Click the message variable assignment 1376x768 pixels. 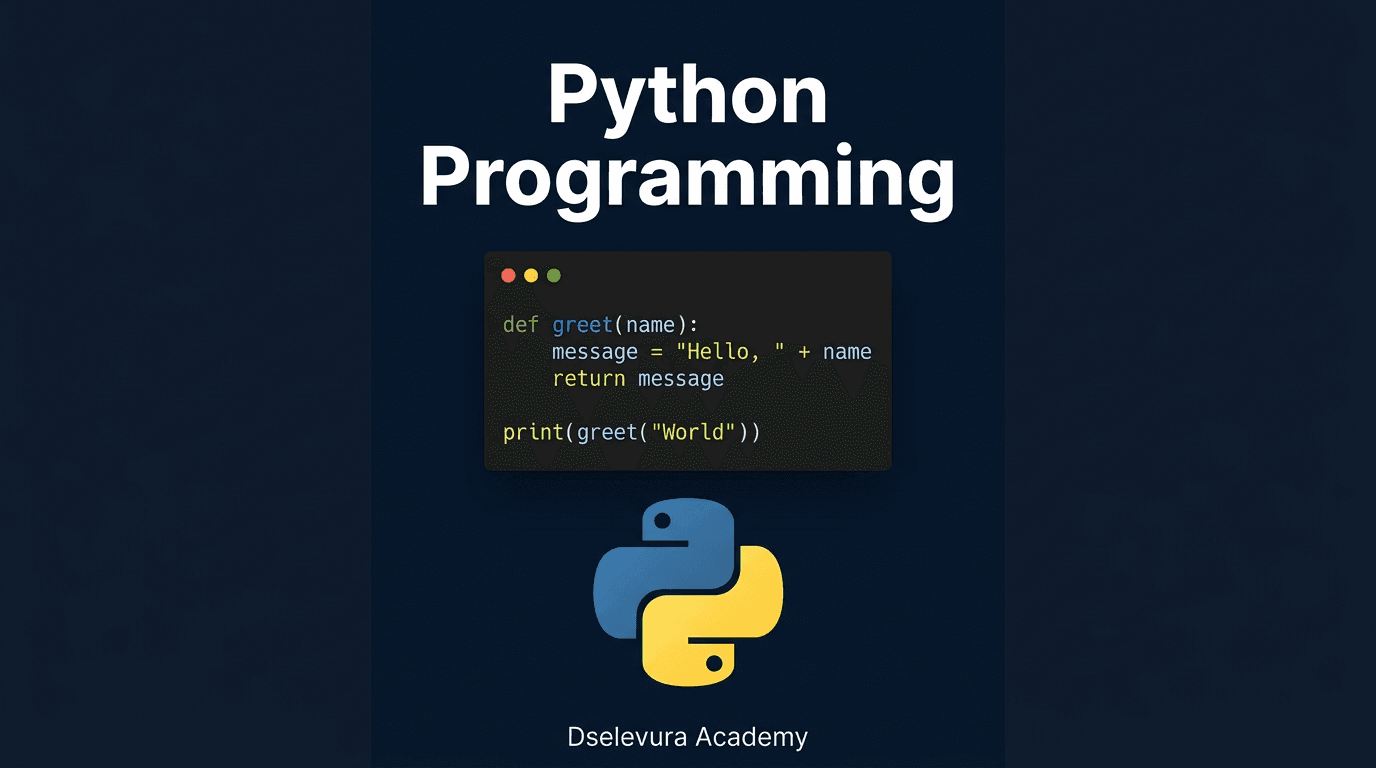(x=595, y=351)
